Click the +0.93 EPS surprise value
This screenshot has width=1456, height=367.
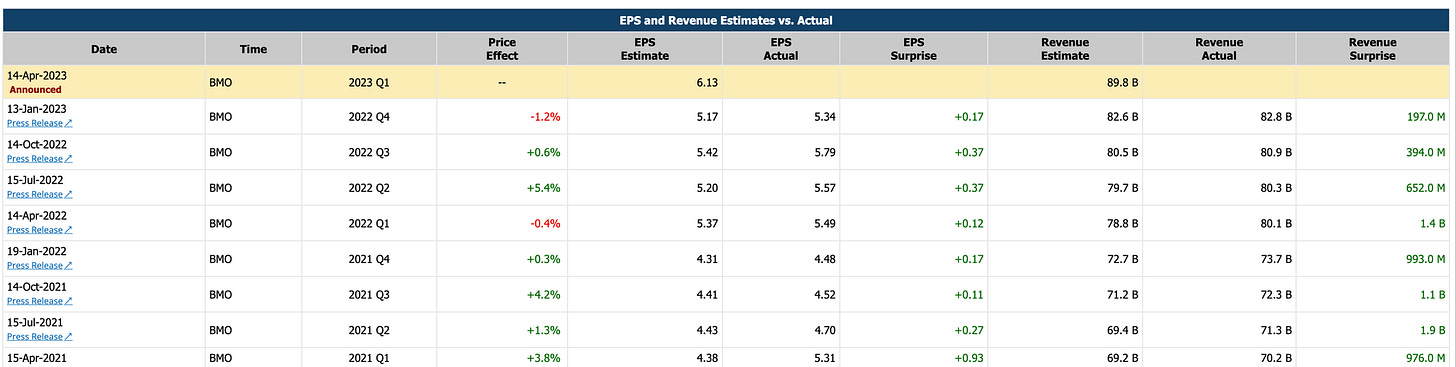(968, 357)
